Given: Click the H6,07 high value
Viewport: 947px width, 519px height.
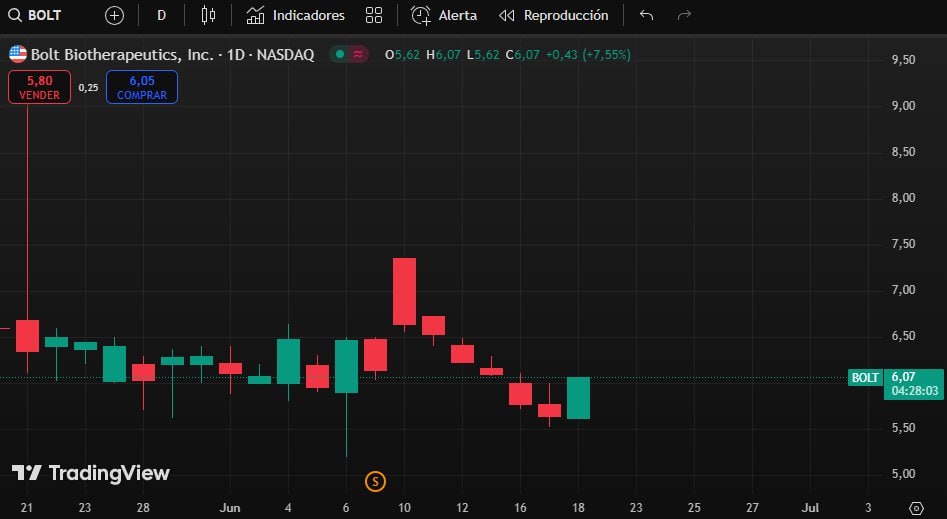Looking at the screenshot, I should 443,54.
